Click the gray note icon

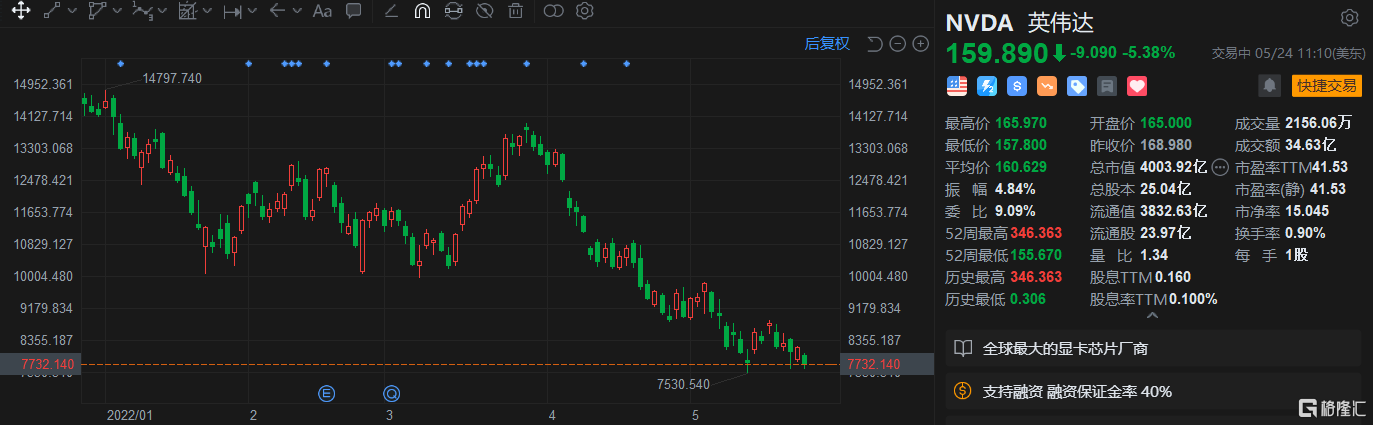1107,86
